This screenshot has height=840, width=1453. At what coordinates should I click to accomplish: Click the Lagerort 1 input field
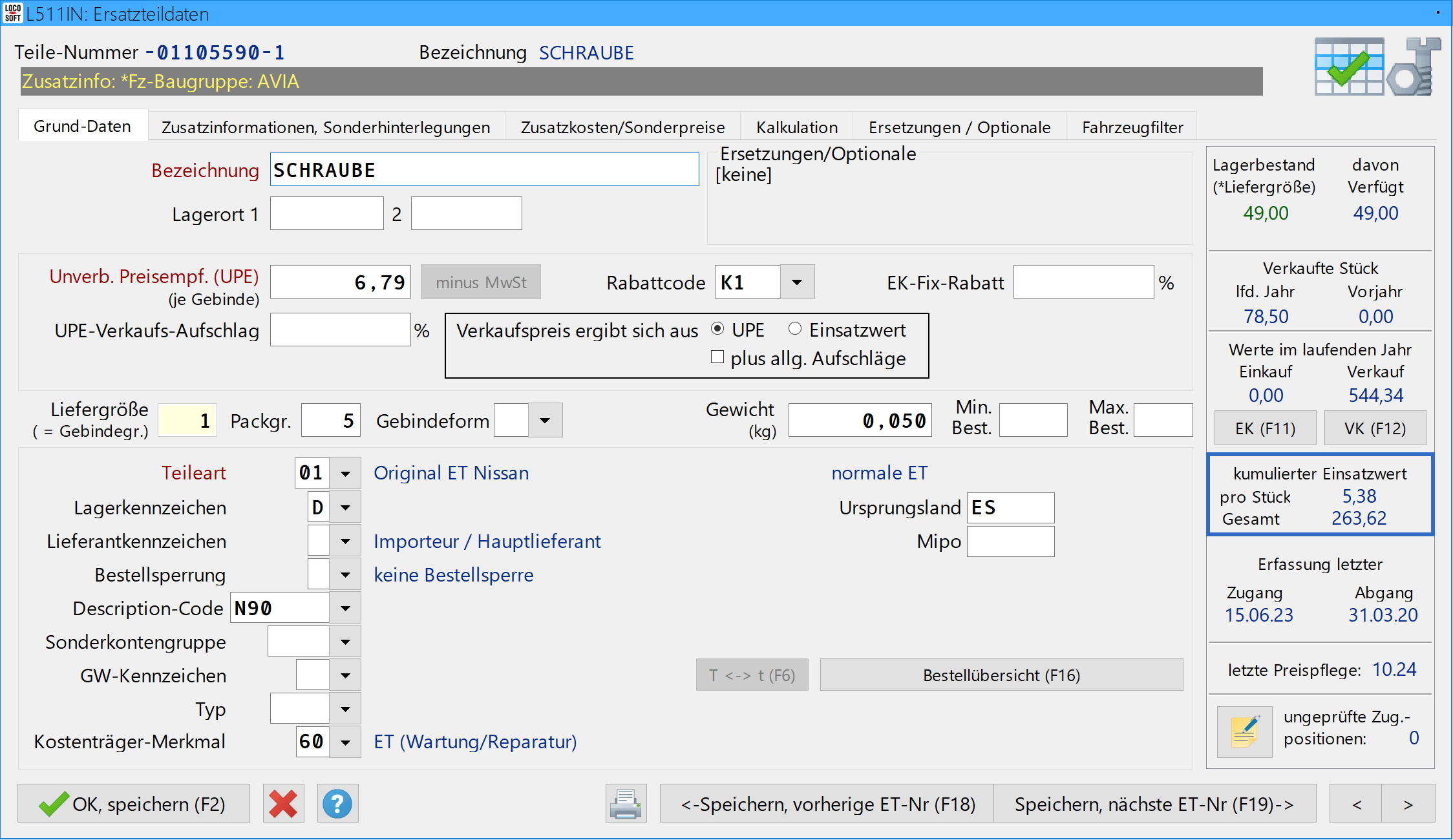click(x=326, y=214)
